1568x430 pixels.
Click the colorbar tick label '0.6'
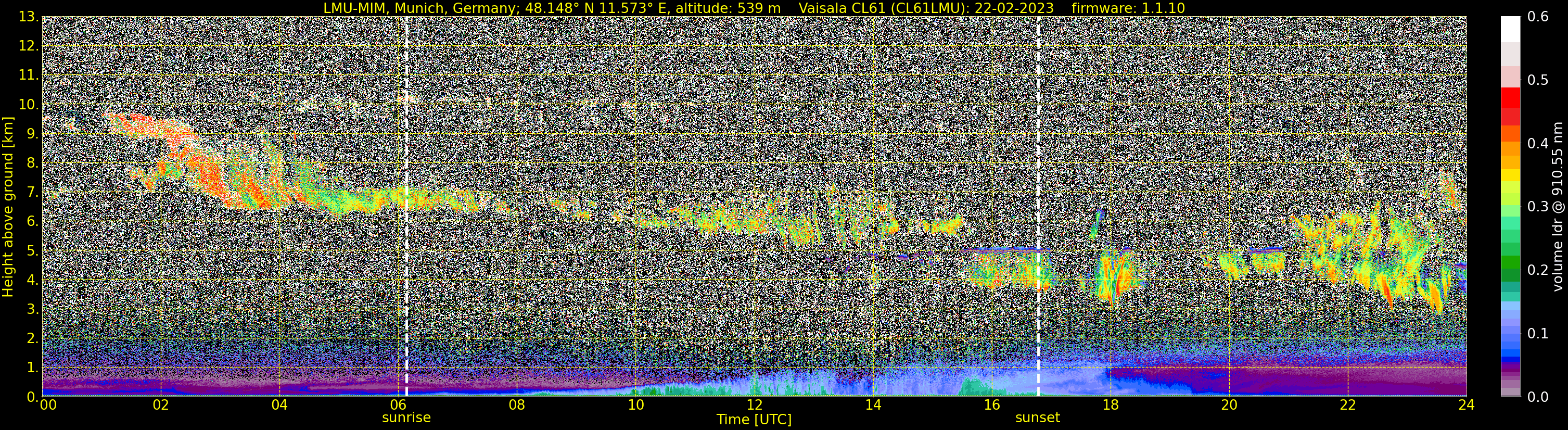pos(1538,17)
